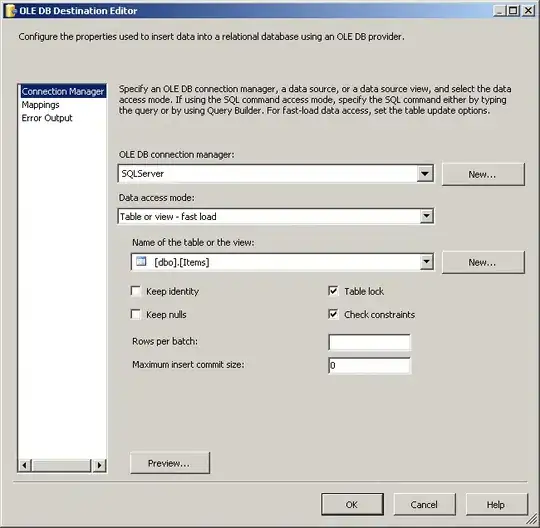The image size is (540, 528).
Task: Click the table icon beside [dbo].[Items]
Action: pyautogui.click(x=141, y=261)
